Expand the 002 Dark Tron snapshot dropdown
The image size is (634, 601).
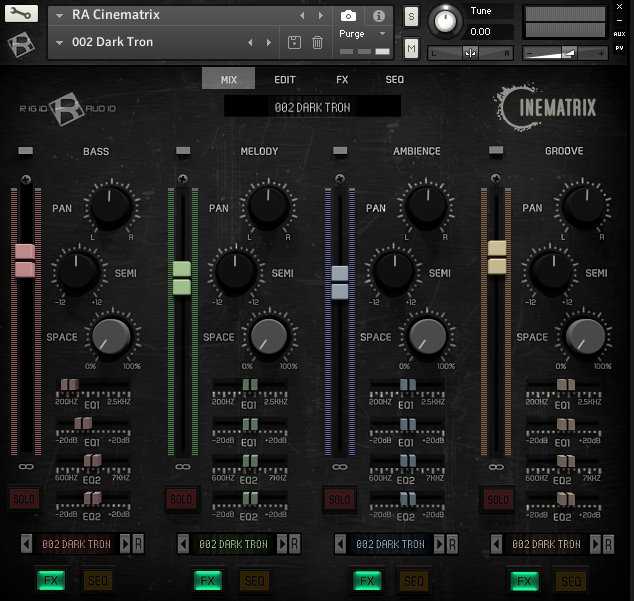tap(60, 42)
